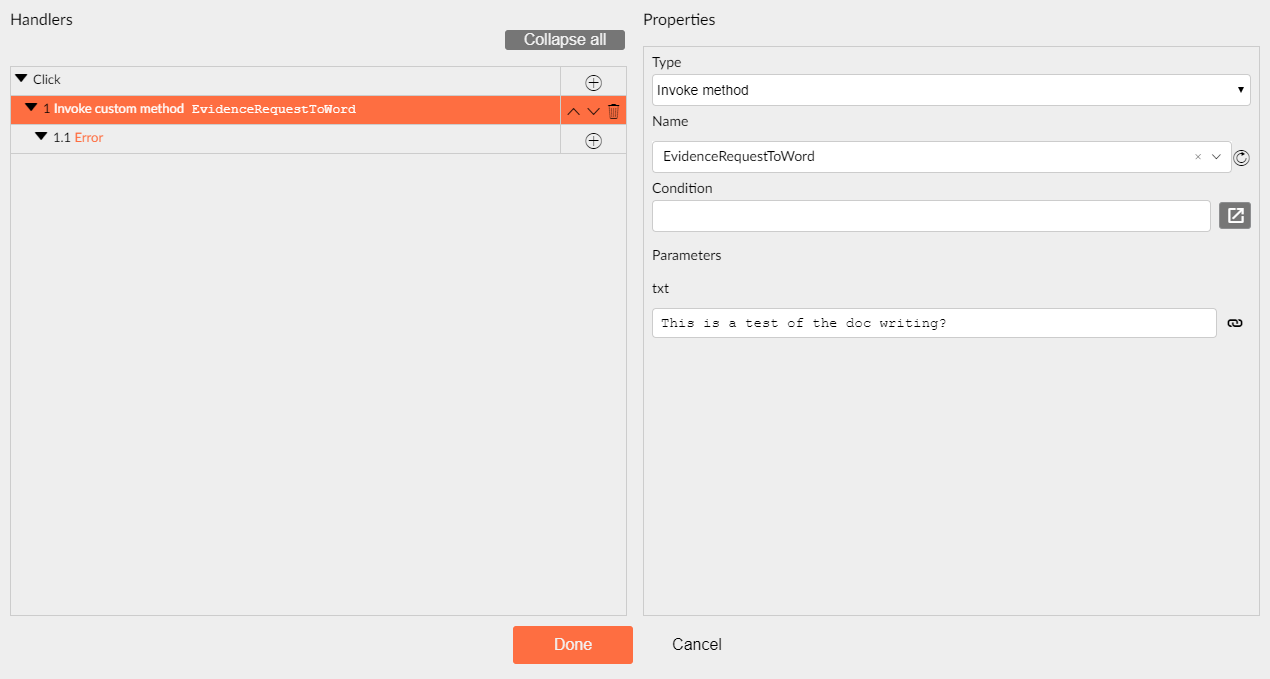The height and width of the screenshot is (679, 1270).
Task: Refresh the method Name list
Action: [x=1242, y=157]
